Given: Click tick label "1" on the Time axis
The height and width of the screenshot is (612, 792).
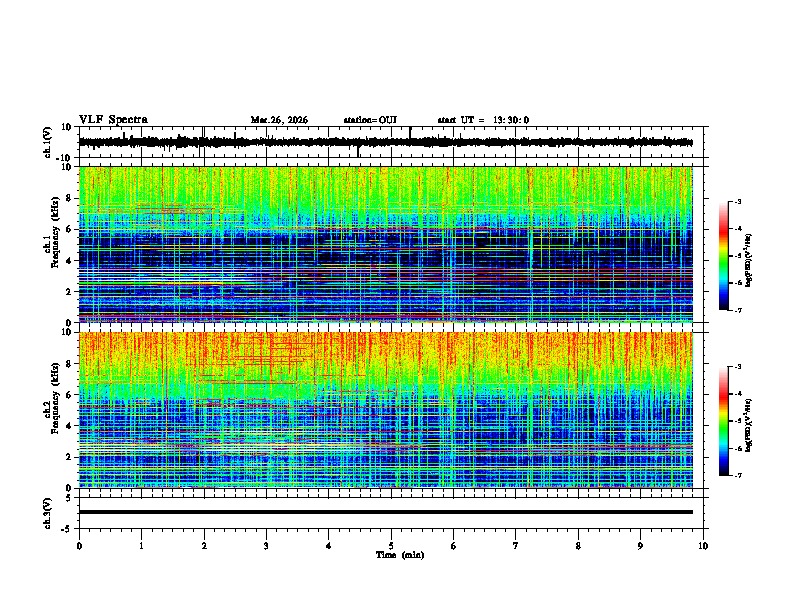Looking at the screenshot, I should tap(141, 546).
